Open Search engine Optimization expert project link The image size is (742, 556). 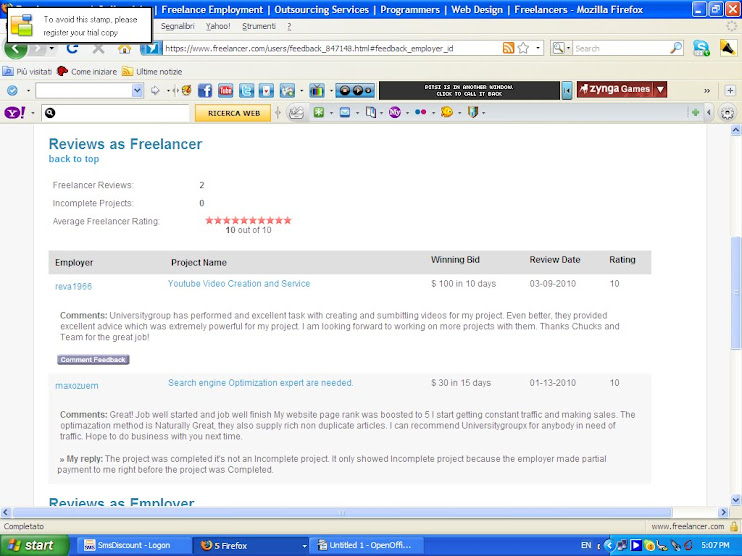(261, 383)
